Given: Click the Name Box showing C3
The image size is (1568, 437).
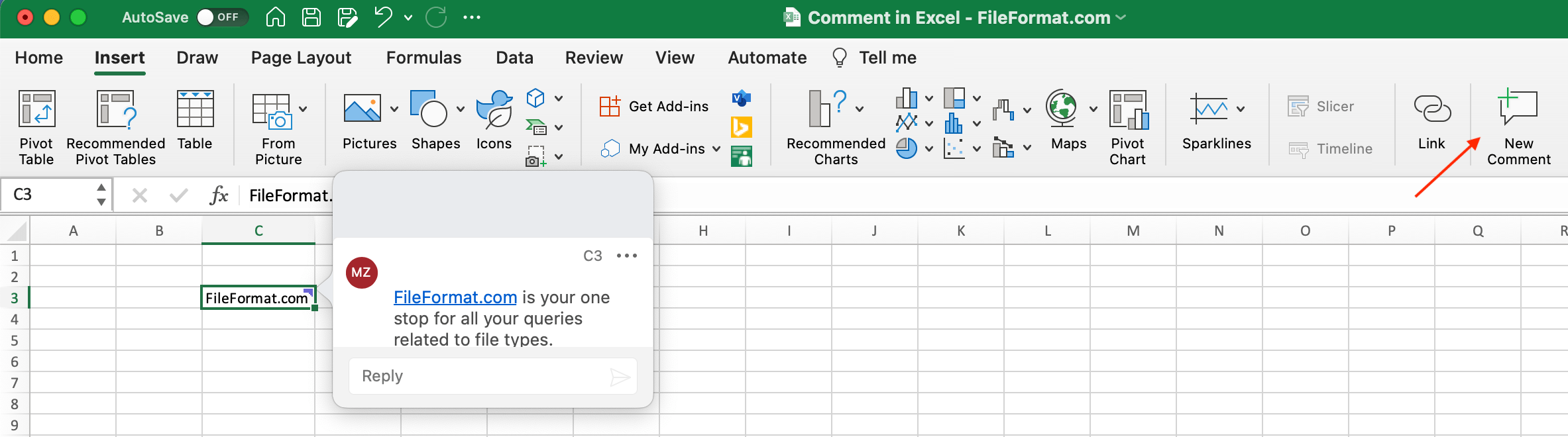Looking at the screenshot, I should pos(50,195).
